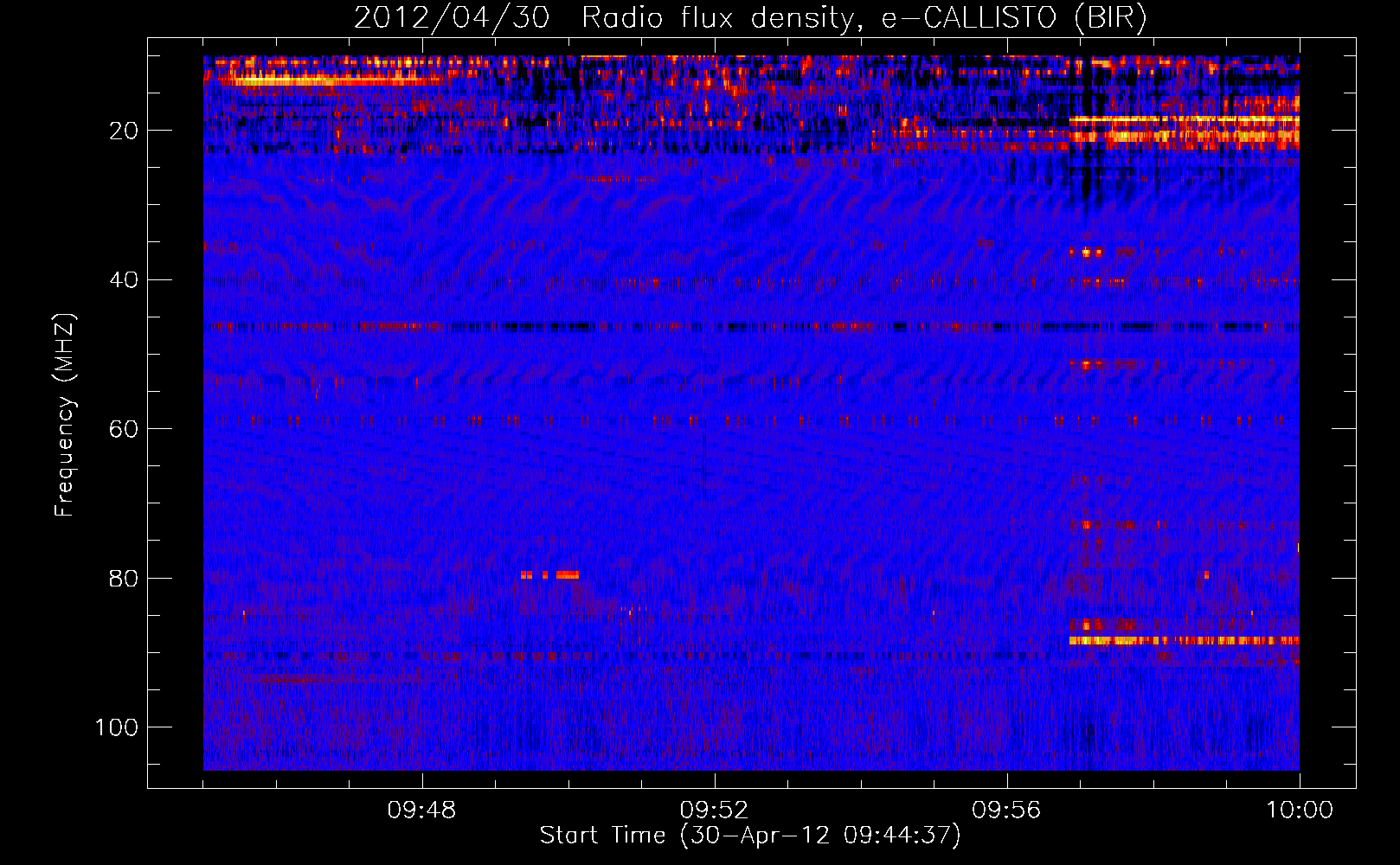This screenshot has width=1400, height=865.
Task: Click the 60 MHz frequency tick label
Action: click(124, 429)
